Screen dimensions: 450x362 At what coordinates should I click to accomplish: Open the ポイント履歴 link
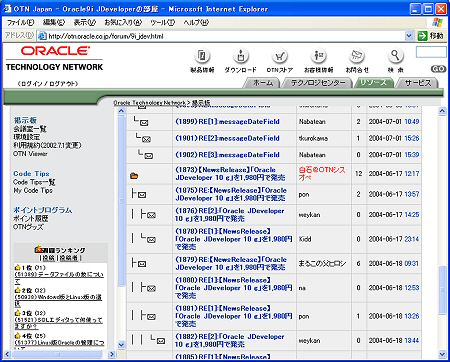pyautogui.click(x=31, y=218)
